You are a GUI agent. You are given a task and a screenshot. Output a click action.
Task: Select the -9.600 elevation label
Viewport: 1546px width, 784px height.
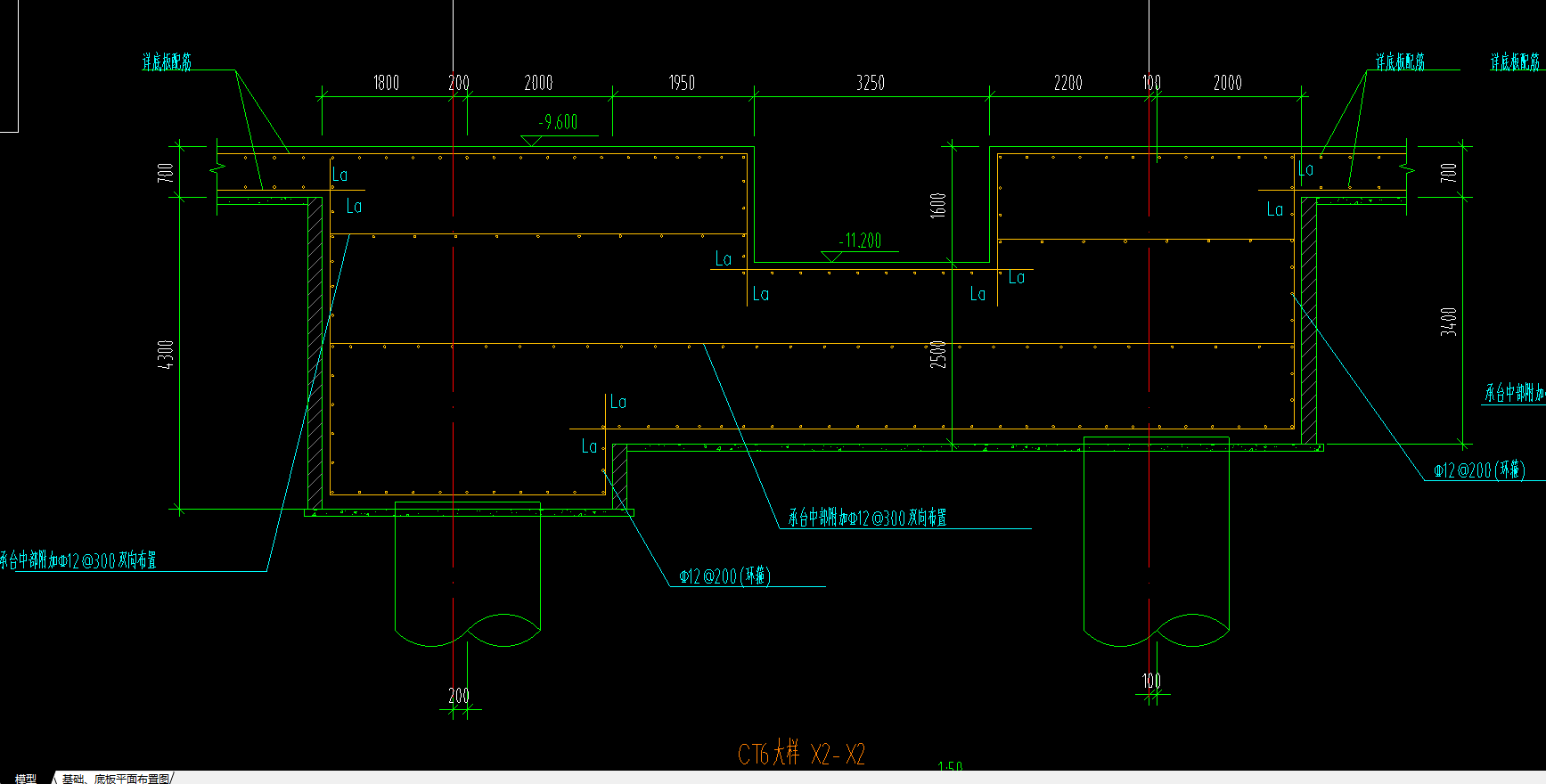(x=558, y=122)
